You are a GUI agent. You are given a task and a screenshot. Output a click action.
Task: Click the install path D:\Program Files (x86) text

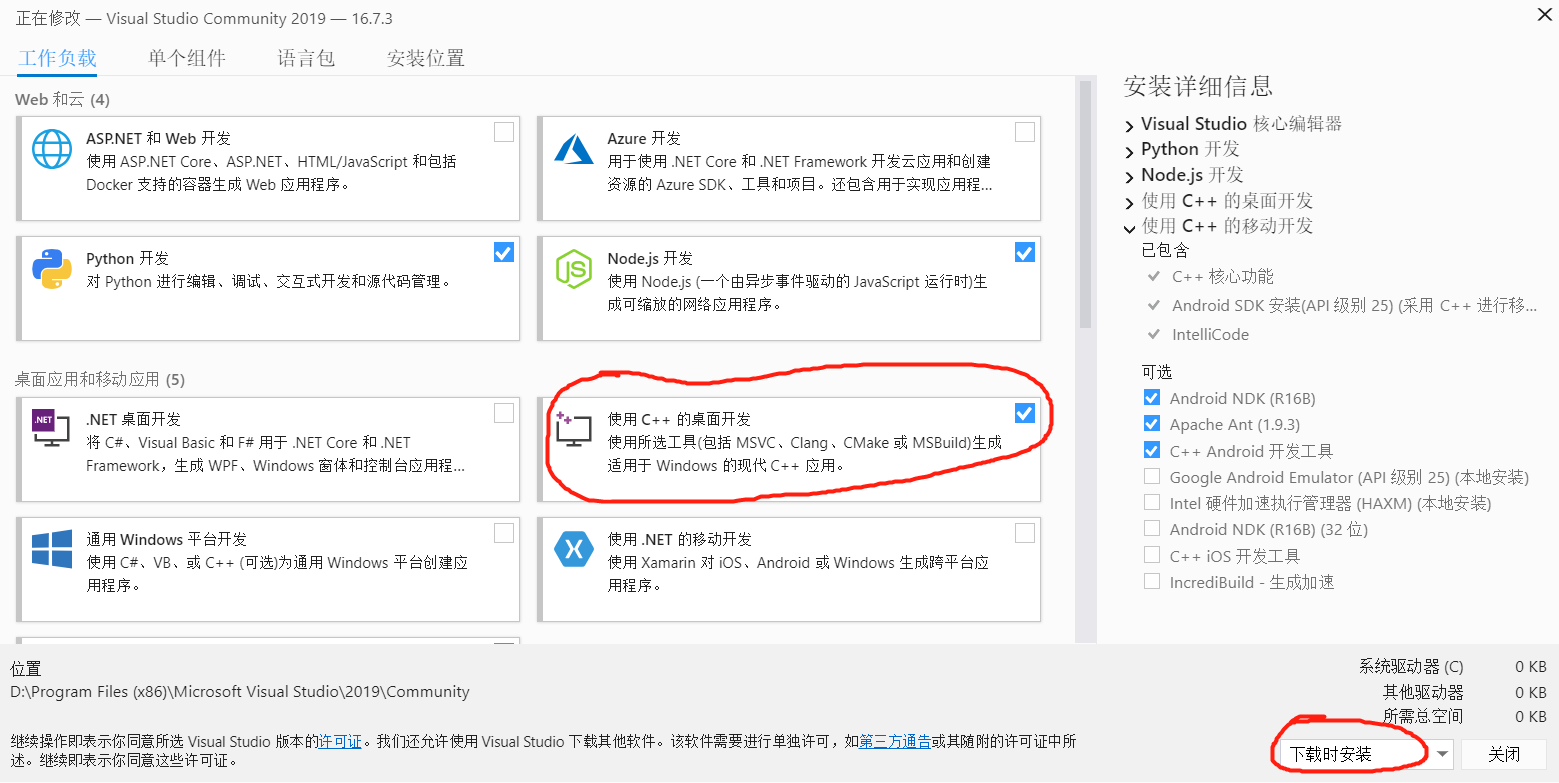240,691
